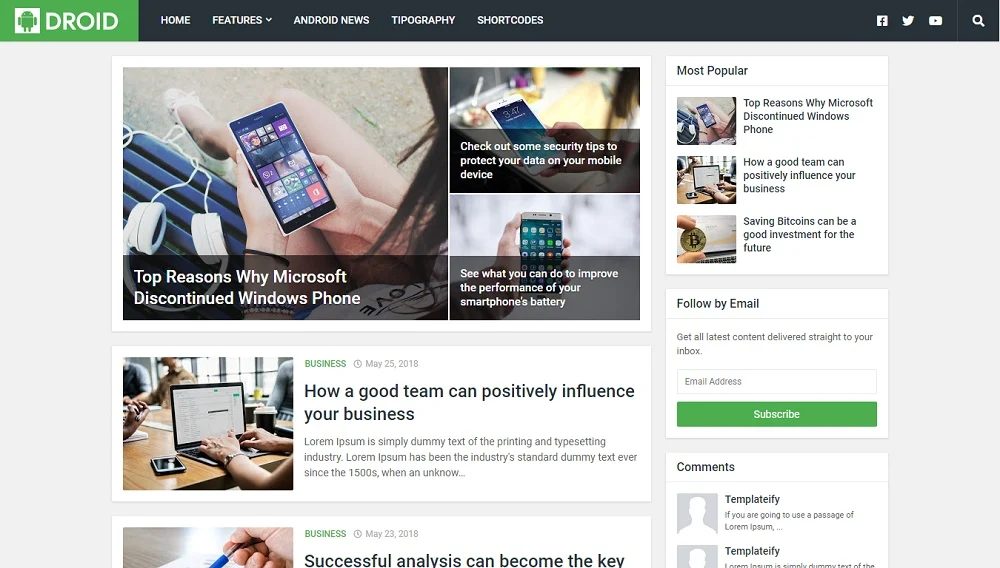
Task: Open the Facebook social icon
Action: pyautogui.click(x=882, y=20)
